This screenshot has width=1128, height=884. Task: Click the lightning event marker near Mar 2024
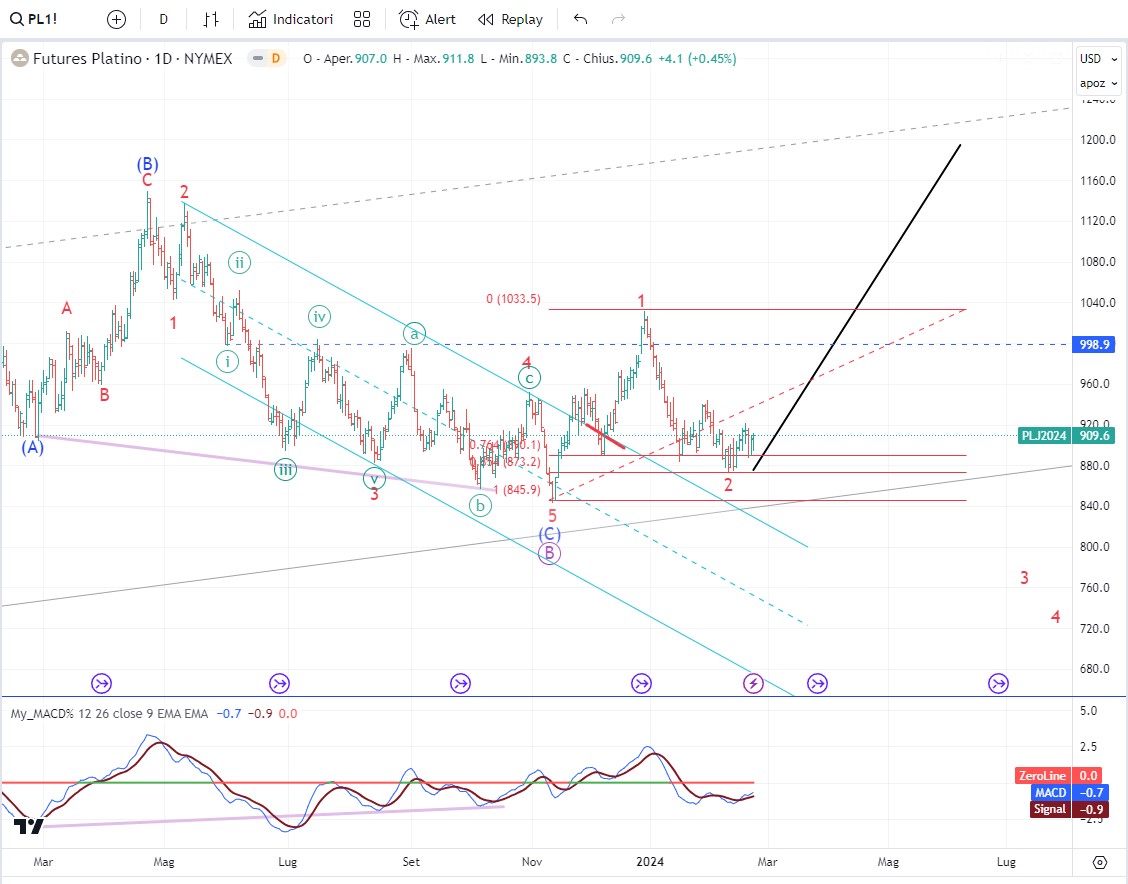point(753,683)
